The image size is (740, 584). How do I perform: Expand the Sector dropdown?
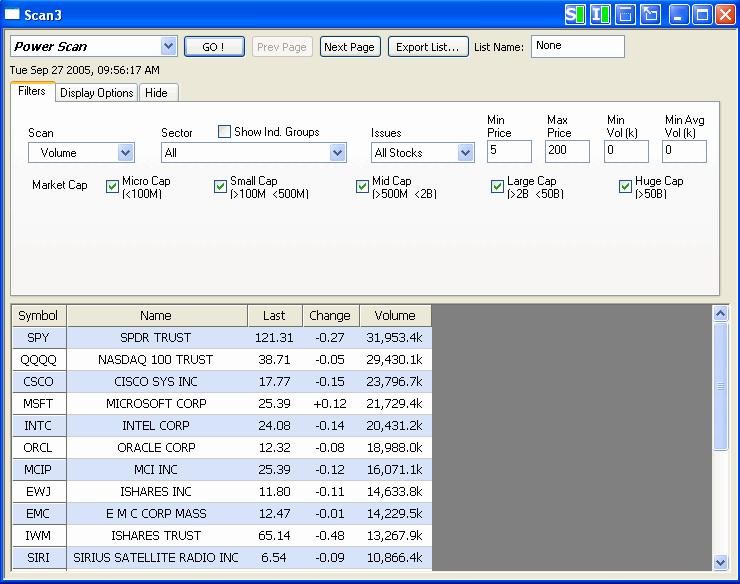coord(337,153)
